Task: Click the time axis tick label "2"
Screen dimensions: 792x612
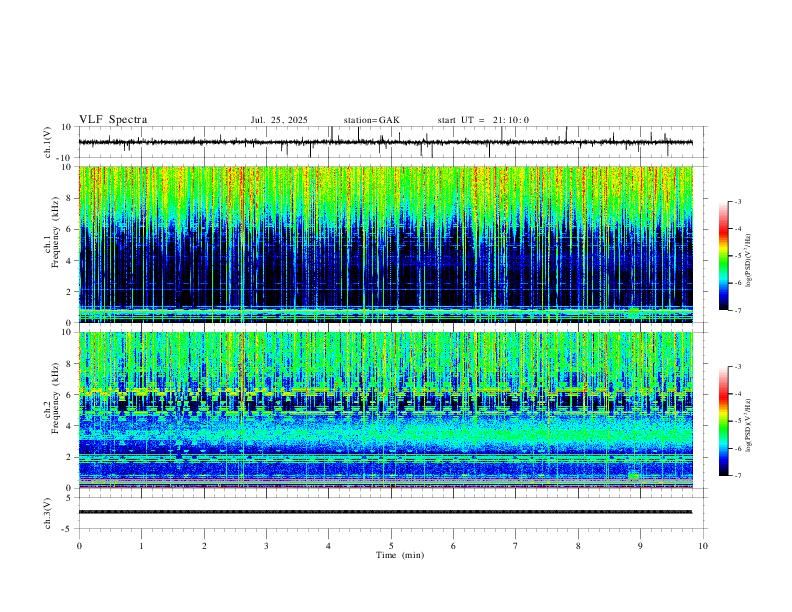Action: [x=204, y=546]
